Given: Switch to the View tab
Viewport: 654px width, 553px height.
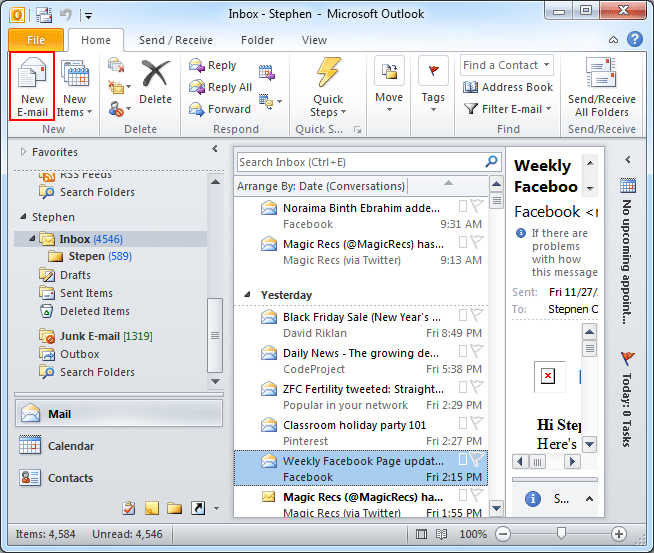Looking at the screenshot, I should click(x=314, y=40).
